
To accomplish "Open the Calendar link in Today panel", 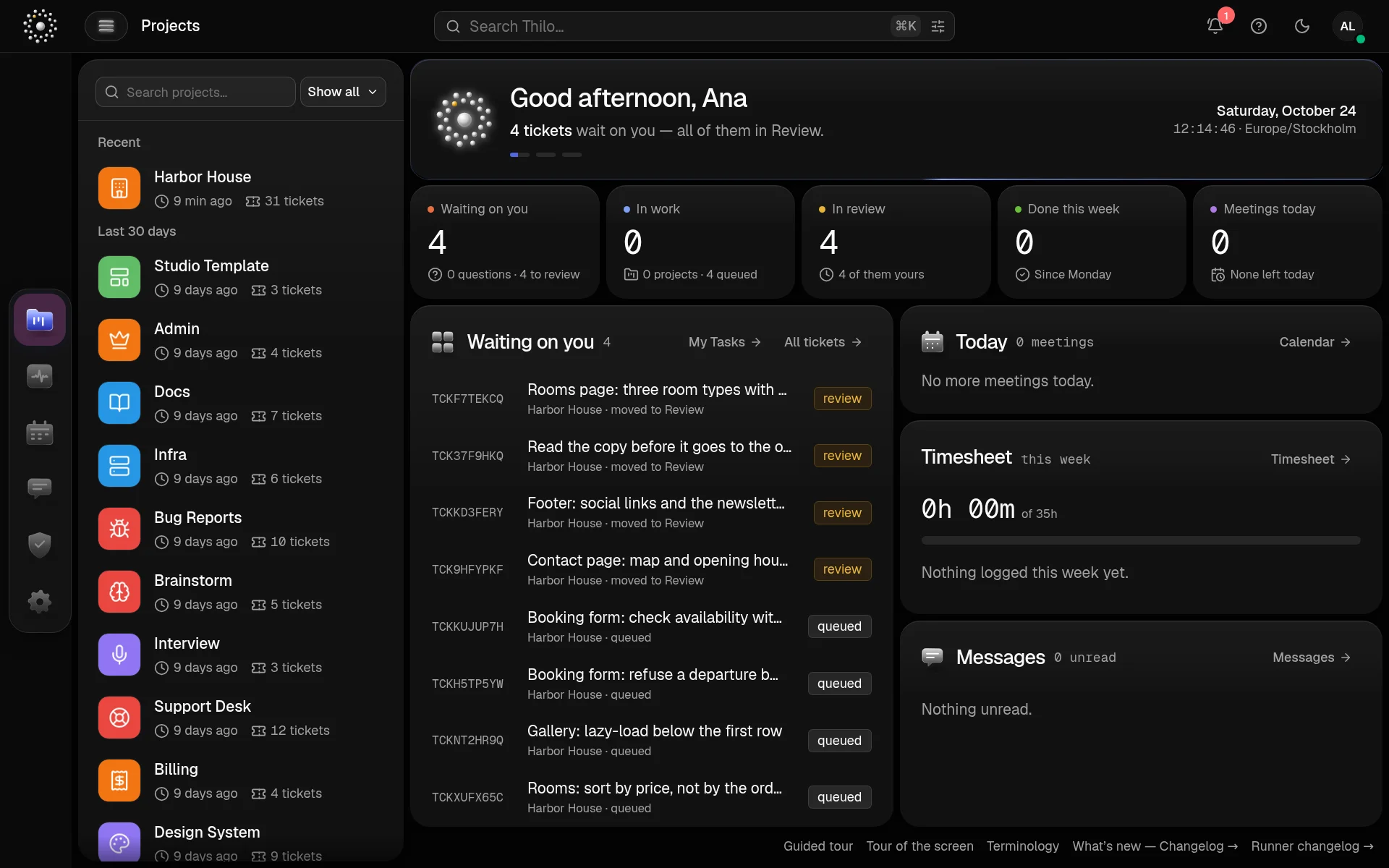I will (1314, 342).
